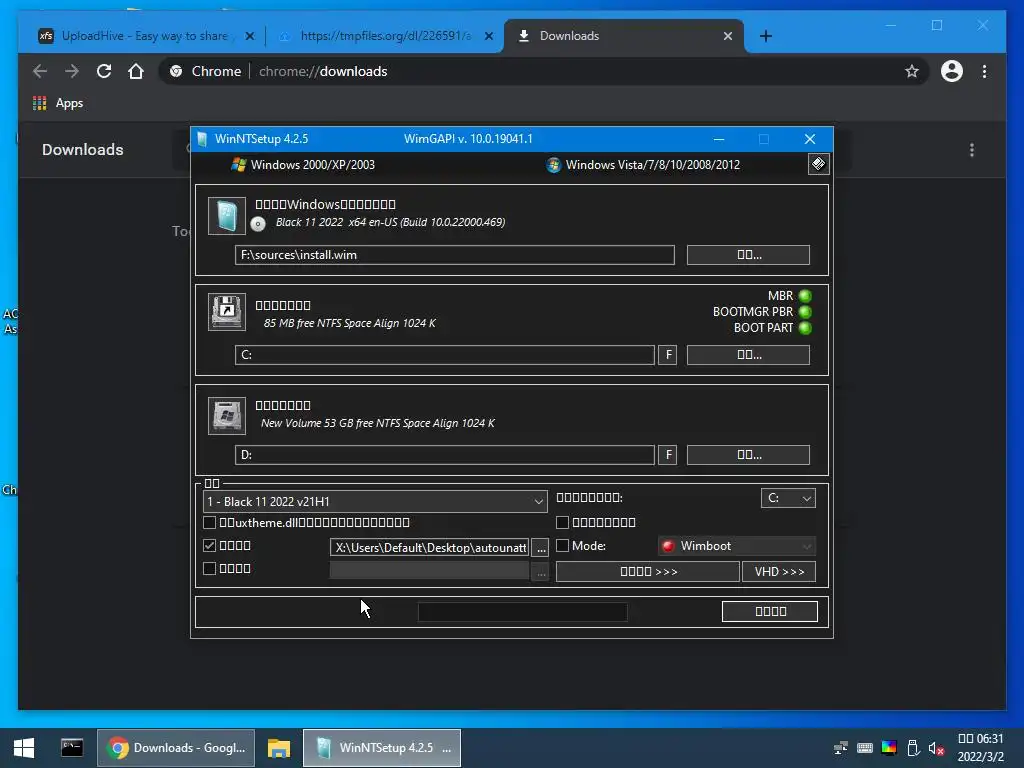The image size is (1024, 768).
Task: Open the Wimboot mode dropdown
Action: click(x=737, y=546)
